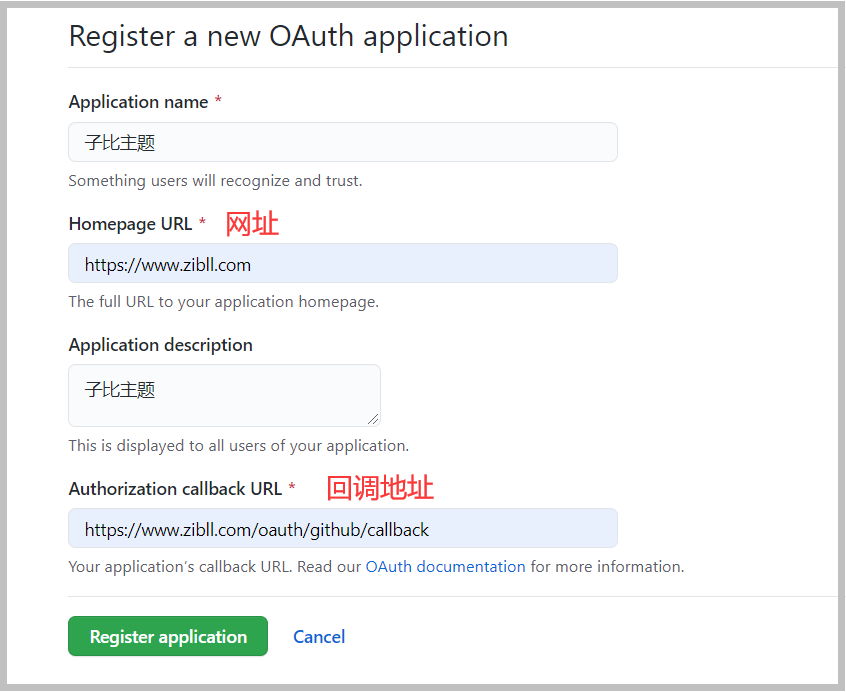Click "This is displayed to all users" hint
The height and width of the screenshot is (692, 846).
pyautogui.click(x=238, y=446)
